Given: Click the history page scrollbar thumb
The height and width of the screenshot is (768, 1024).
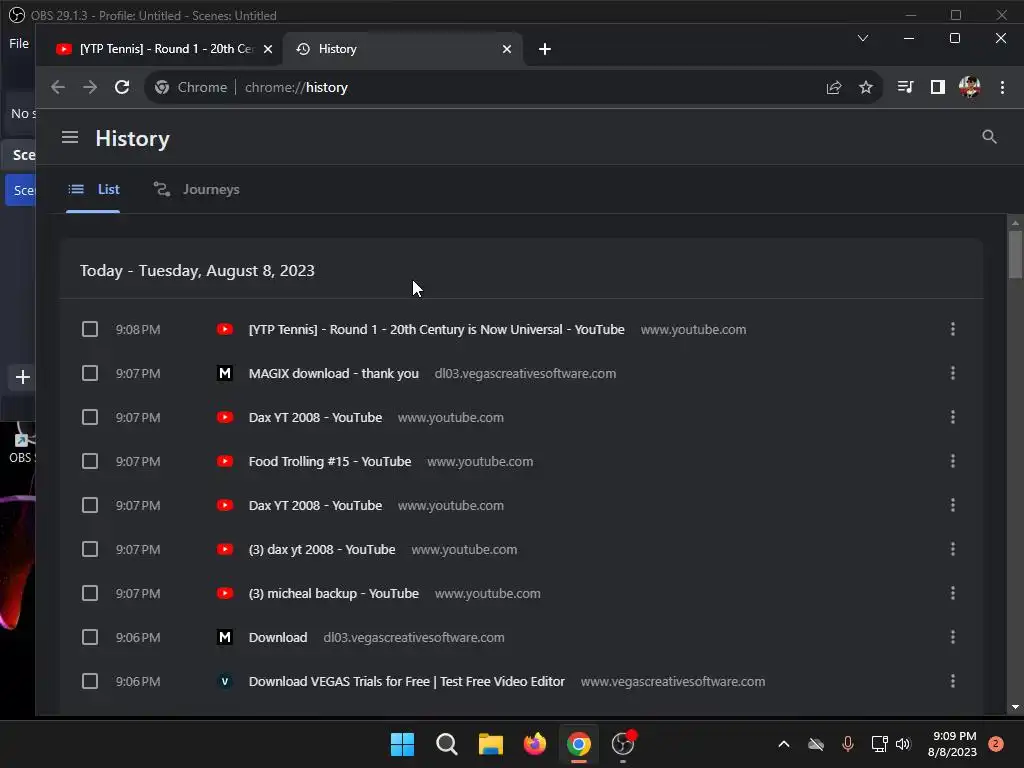Looking at the screenshot, I should point(1015,255).
